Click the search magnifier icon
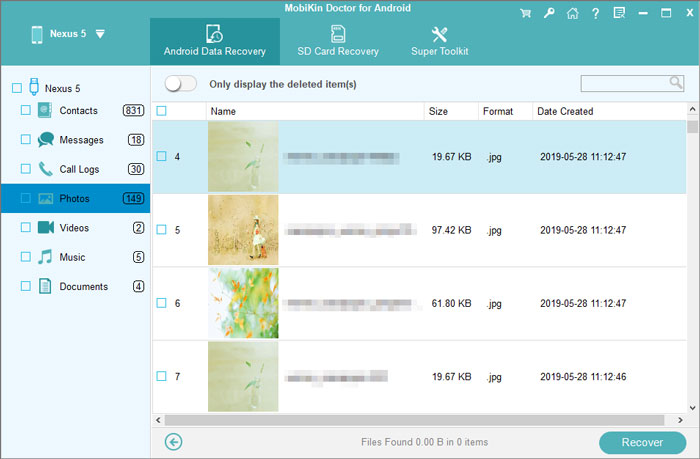The height and width of the screenshot is (459, 700). tap(676, 83)
